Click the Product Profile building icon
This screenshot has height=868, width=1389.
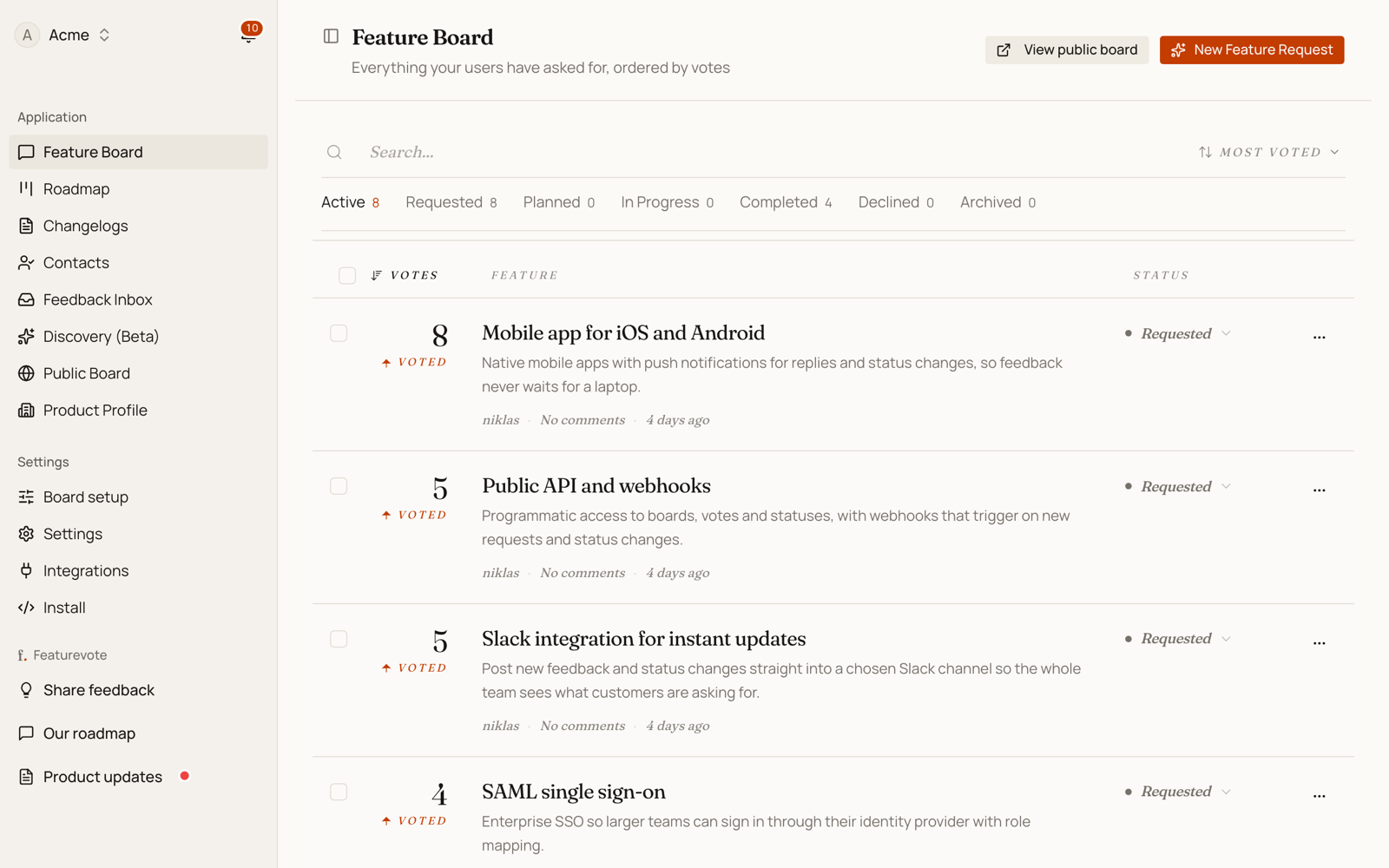[x=26, y=410]
